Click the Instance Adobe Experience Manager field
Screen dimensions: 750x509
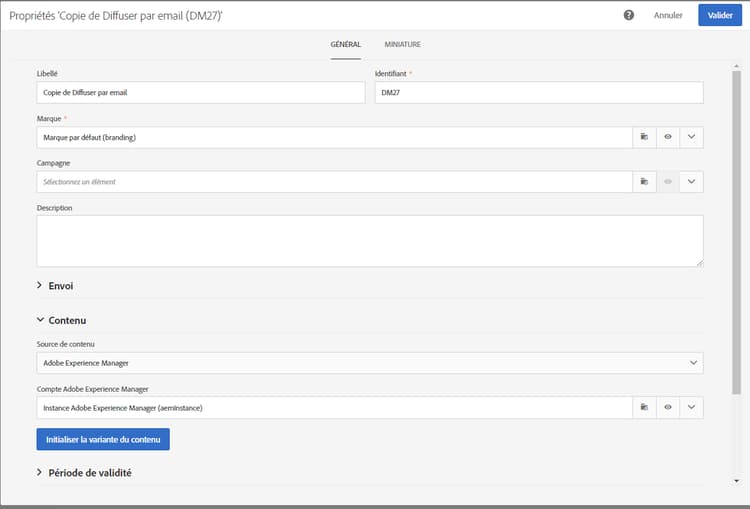(x=334, y=408)
